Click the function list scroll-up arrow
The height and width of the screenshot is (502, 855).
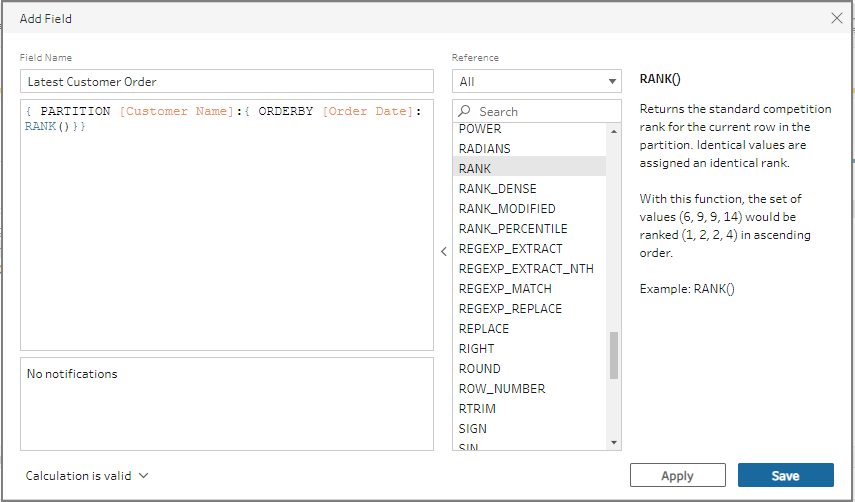(x=614, y=131)
